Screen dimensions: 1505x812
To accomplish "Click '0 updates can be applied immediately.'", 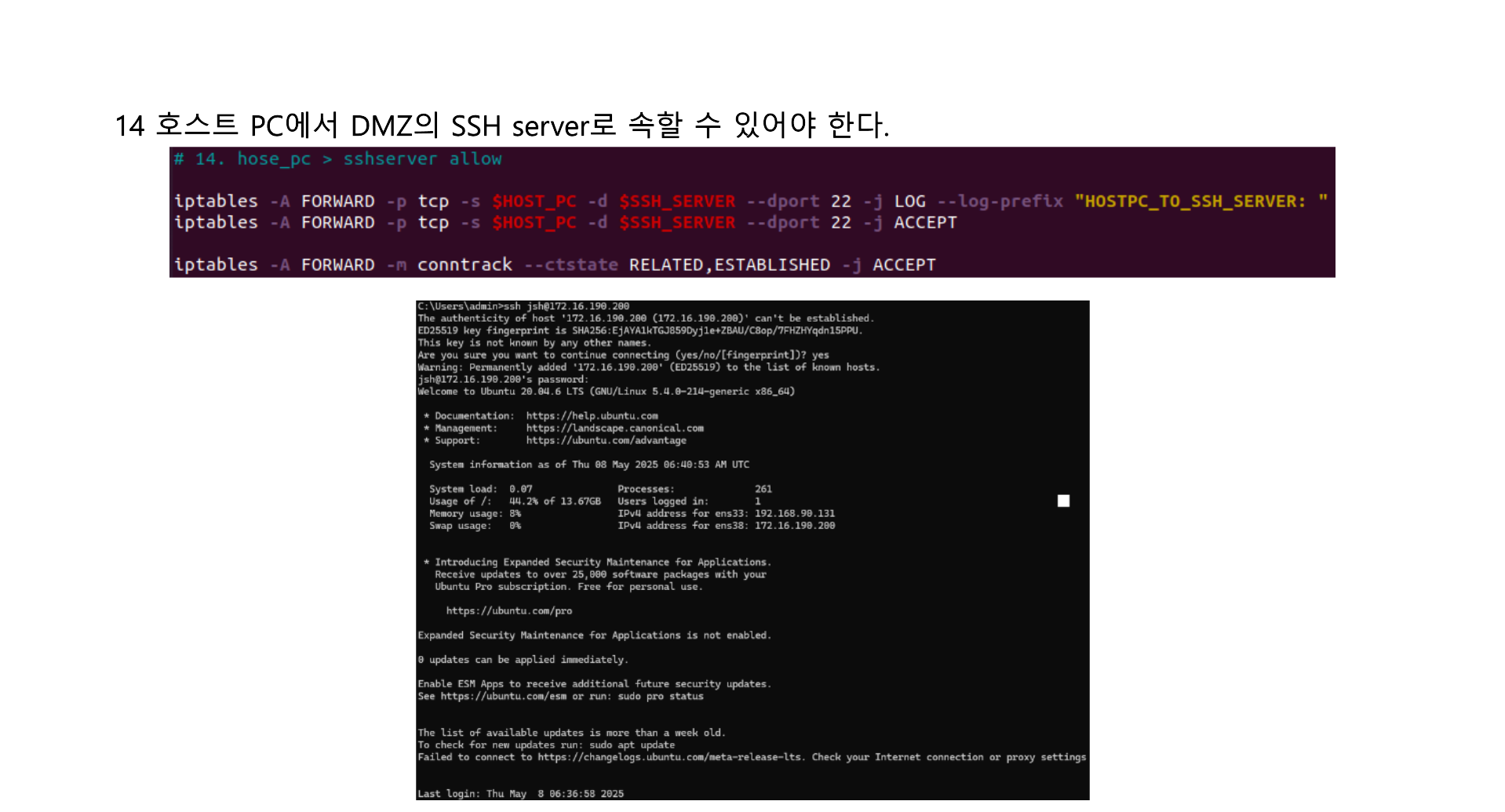I will pyautogui.click(x=523, y=660).
